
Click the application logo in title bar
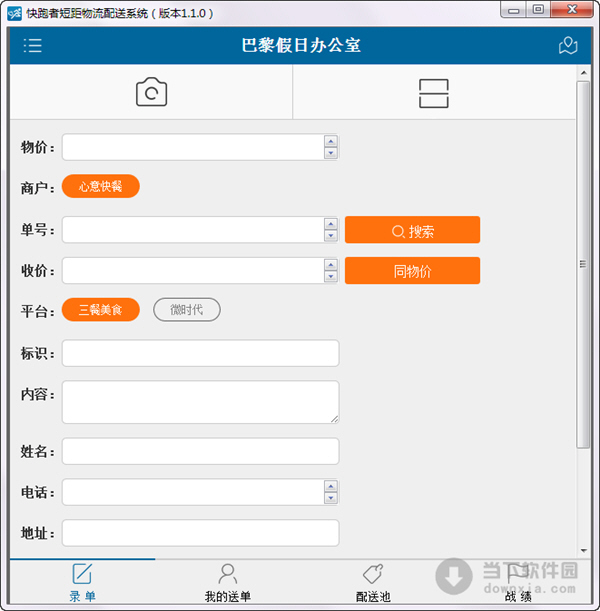click(14, 14)
